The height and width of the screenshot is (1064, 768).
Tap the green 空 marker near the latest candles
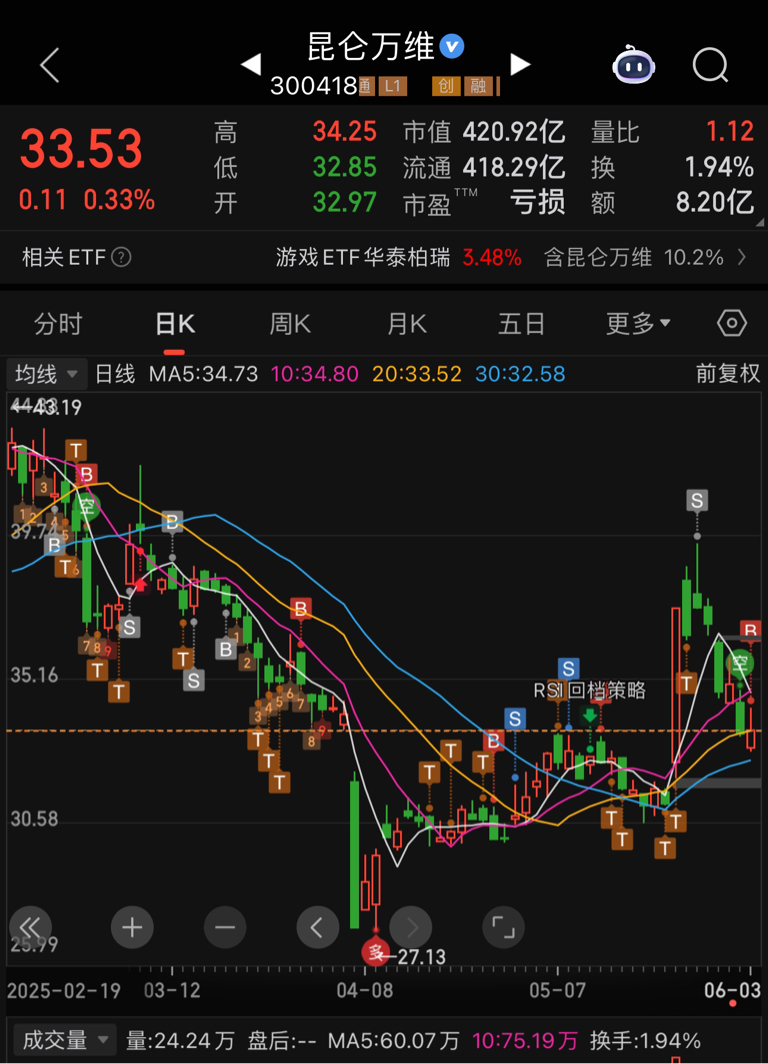coord(740,663)
